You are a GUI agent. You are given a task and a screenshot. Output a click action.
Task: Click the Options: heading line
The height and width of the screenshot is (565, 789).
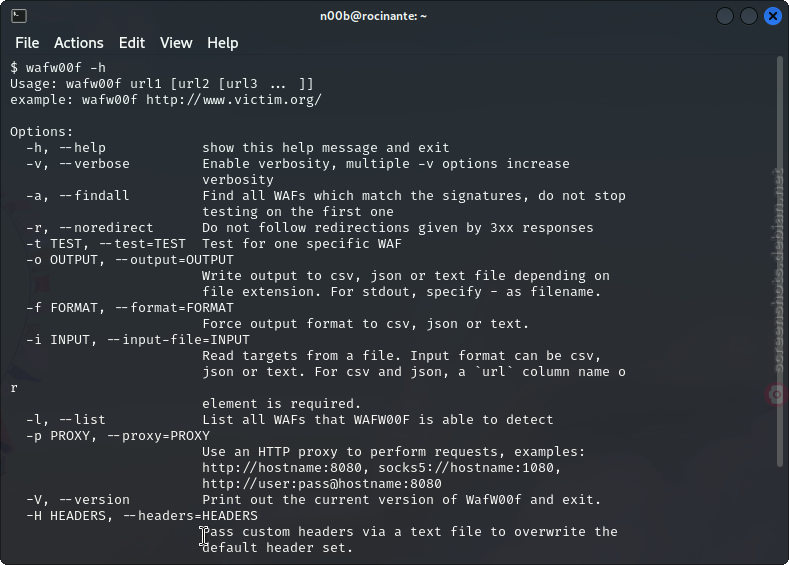42,132
